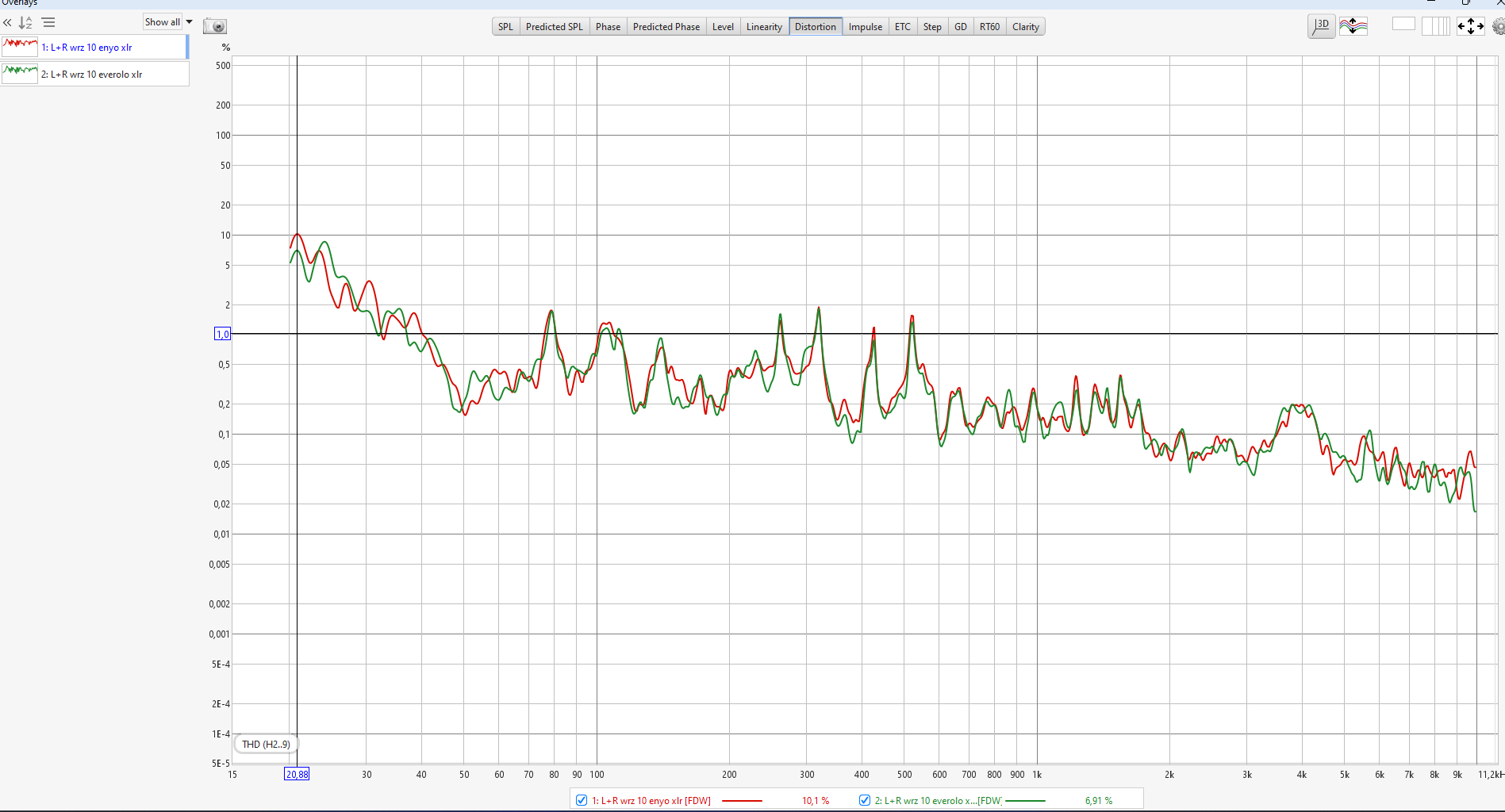Click the red line sample for enyo trace
The image size is (1505, 812).
coord(743,801)
